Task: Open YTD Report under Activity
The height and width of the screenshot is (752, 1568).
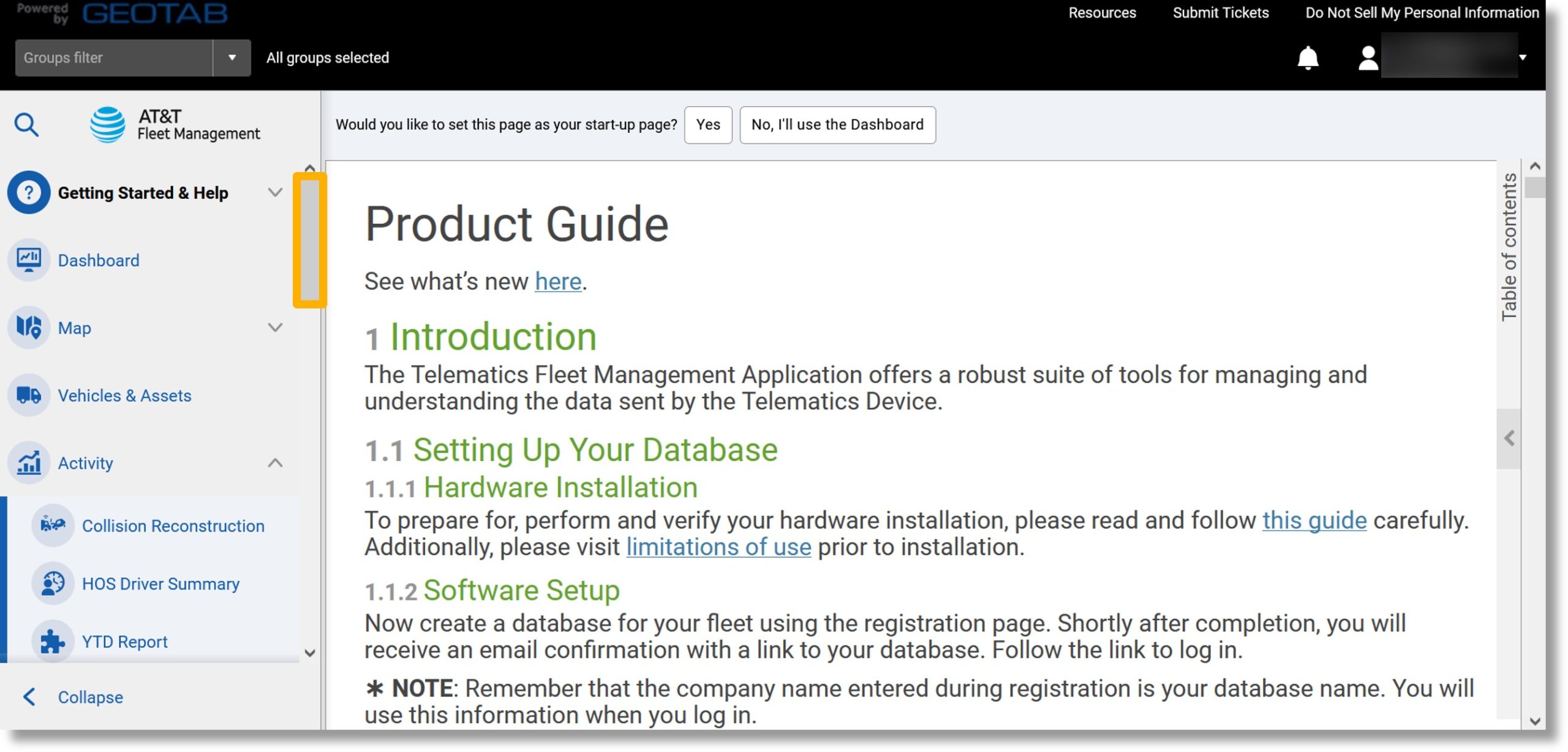Action: click(x=124, y=642)
